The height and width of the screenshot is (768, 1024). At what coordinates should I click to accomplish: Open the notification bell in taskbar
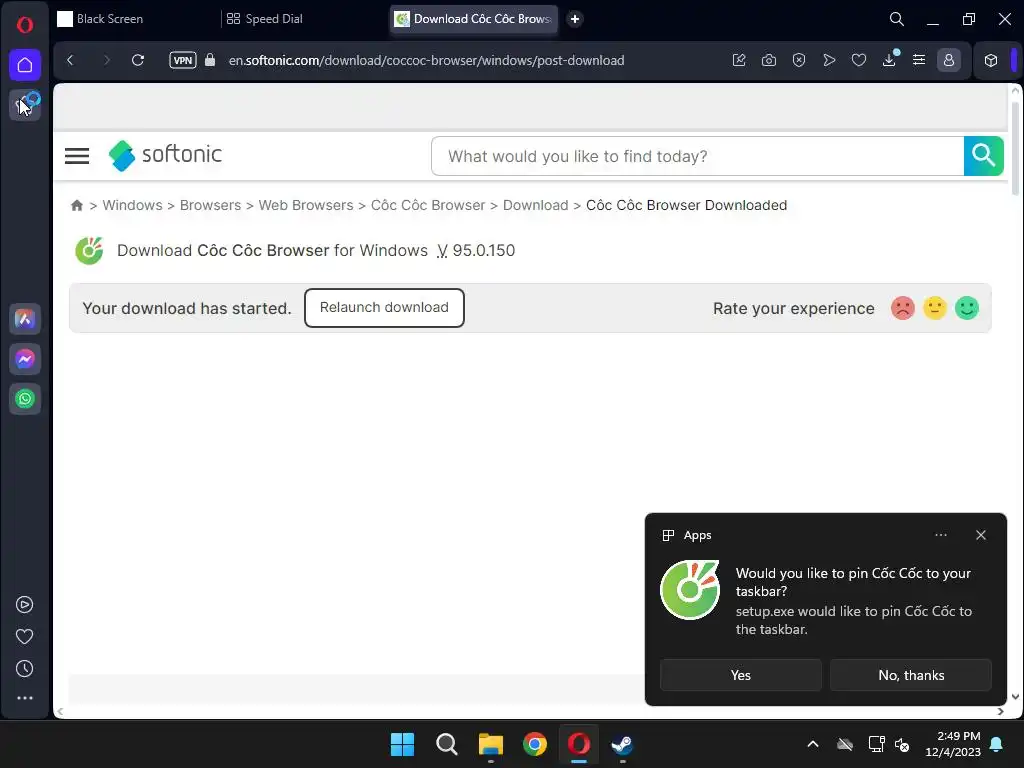click(x=997, y=744)
